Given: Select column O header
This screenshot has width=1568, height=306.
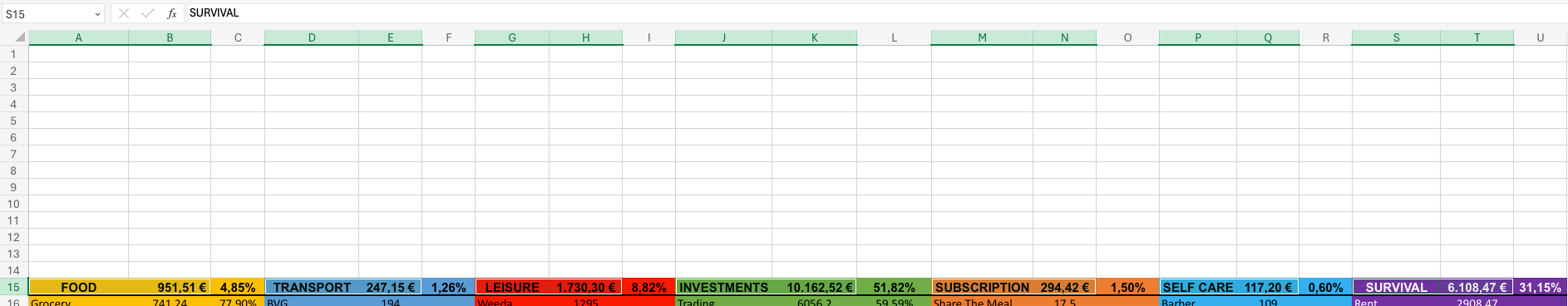Looking at the screenshot, I should 1127,37.
